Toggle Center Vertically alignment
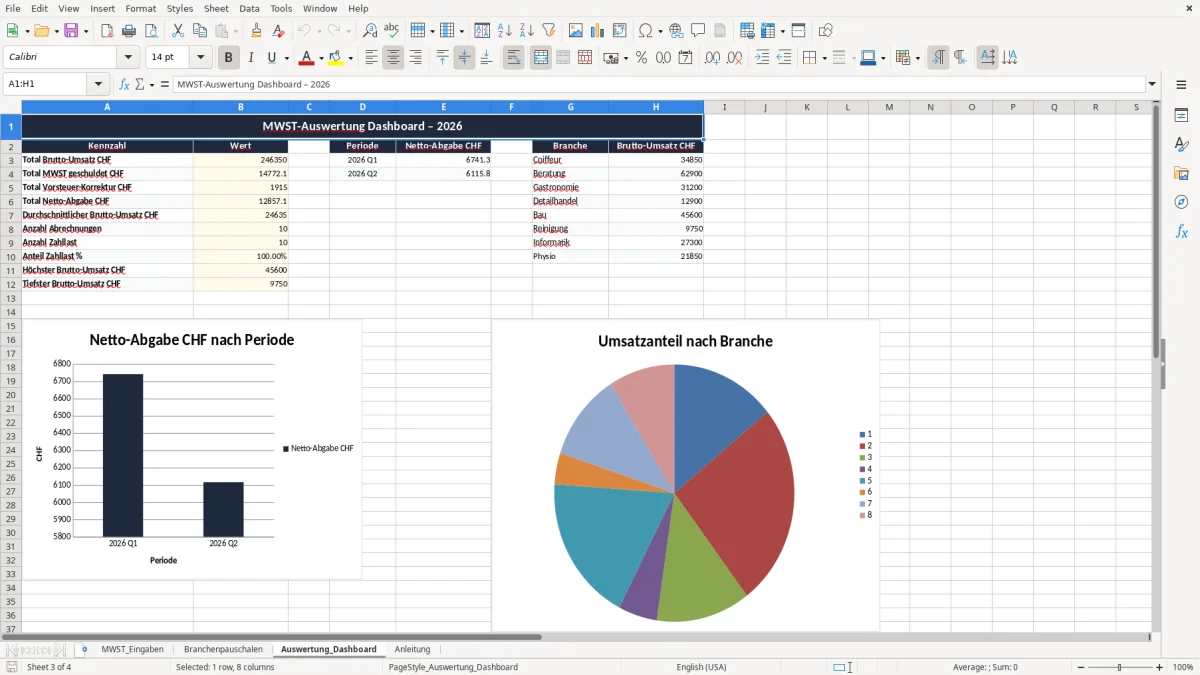The image size is (1200, 675). coord(464,58)
